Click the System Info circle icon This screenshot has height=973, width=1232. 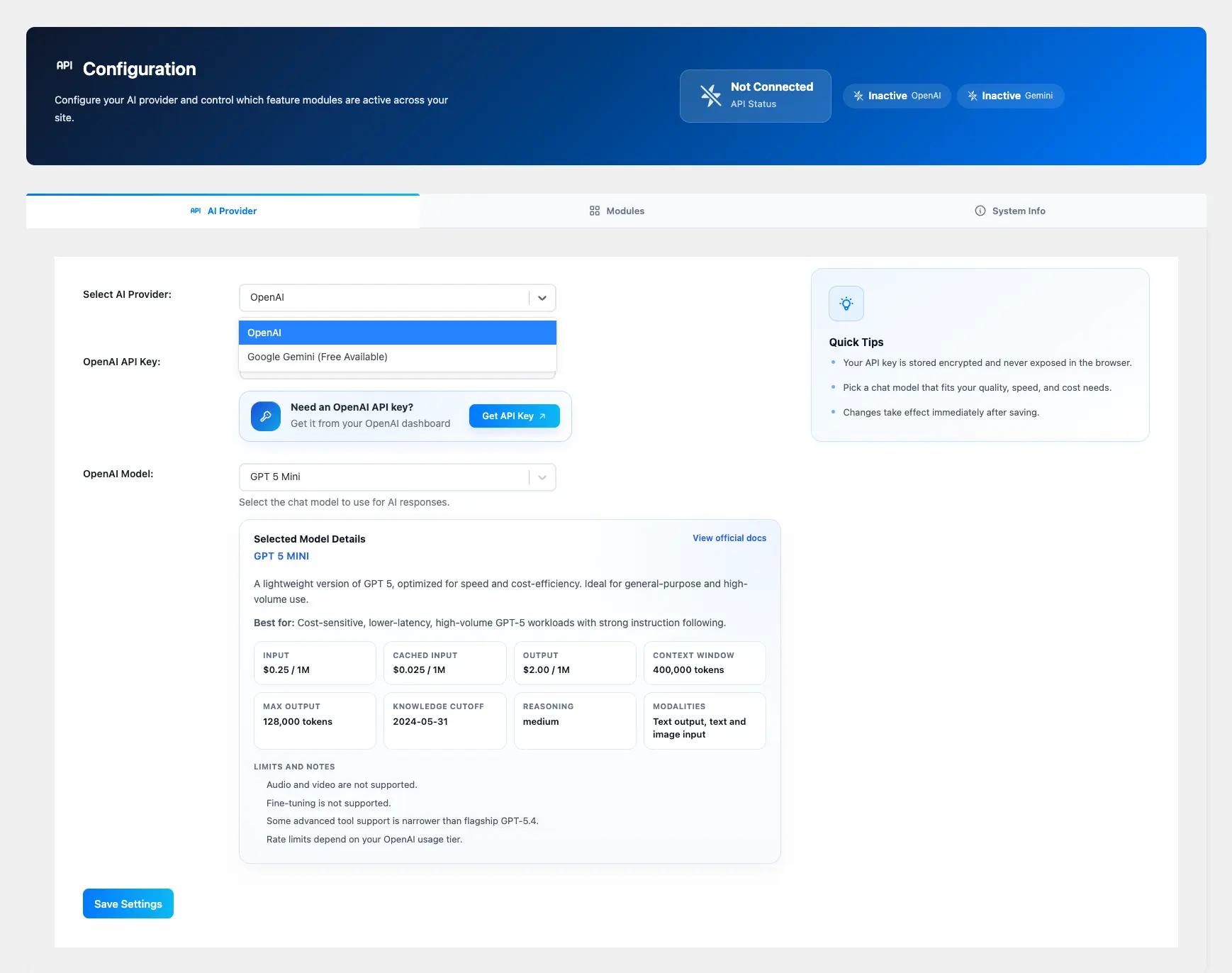980,211
